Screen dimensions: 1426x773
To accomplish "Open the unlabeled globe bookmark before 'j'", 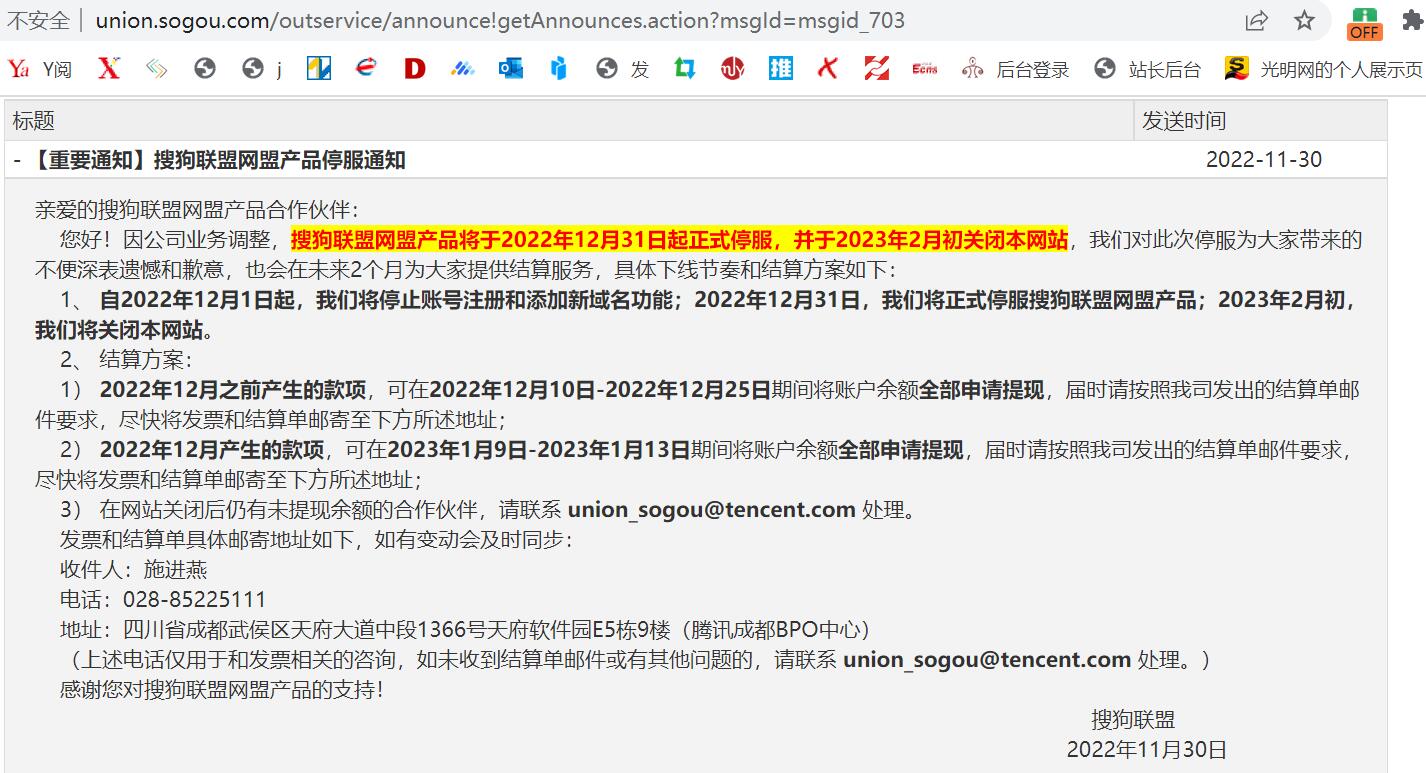I will click(x=205, y=69).
